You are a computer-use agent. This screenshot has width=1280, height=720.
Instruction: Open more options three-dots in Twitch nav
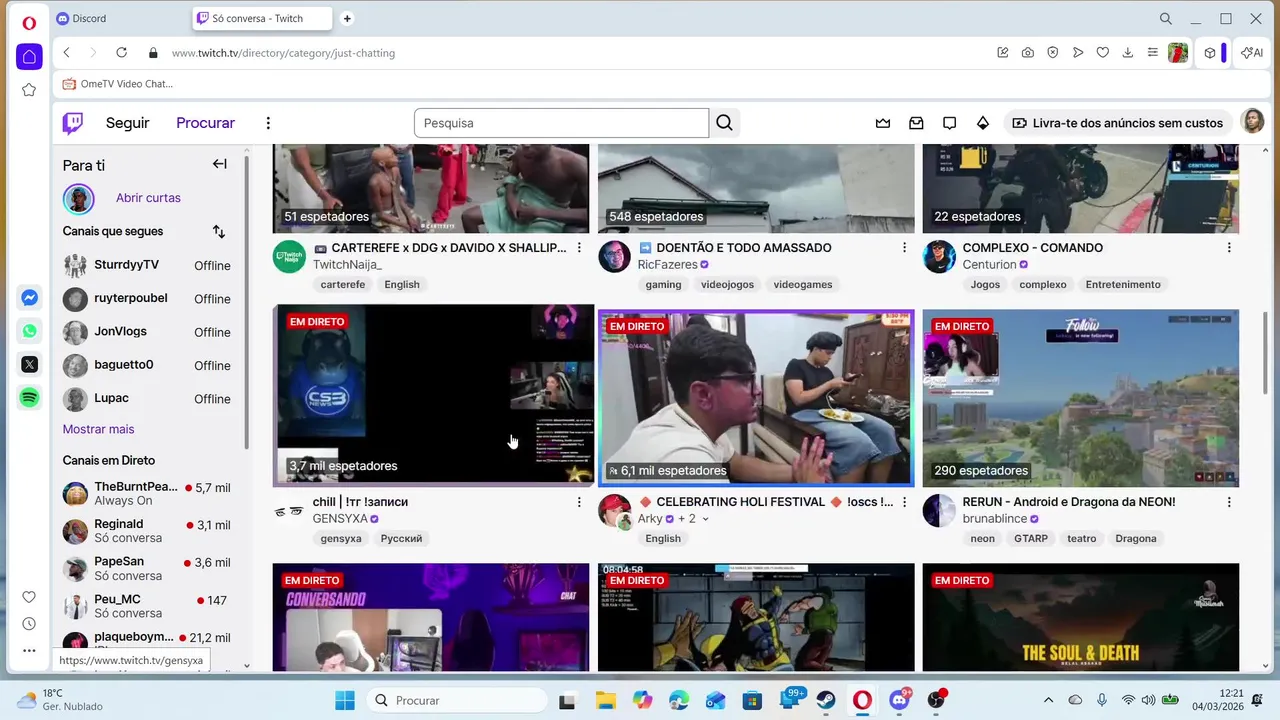[268, 123]
